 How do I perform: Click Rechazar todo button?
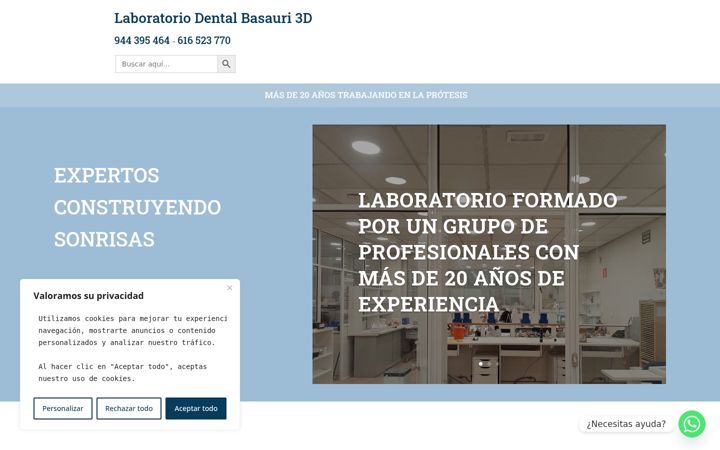pos(129,408)
